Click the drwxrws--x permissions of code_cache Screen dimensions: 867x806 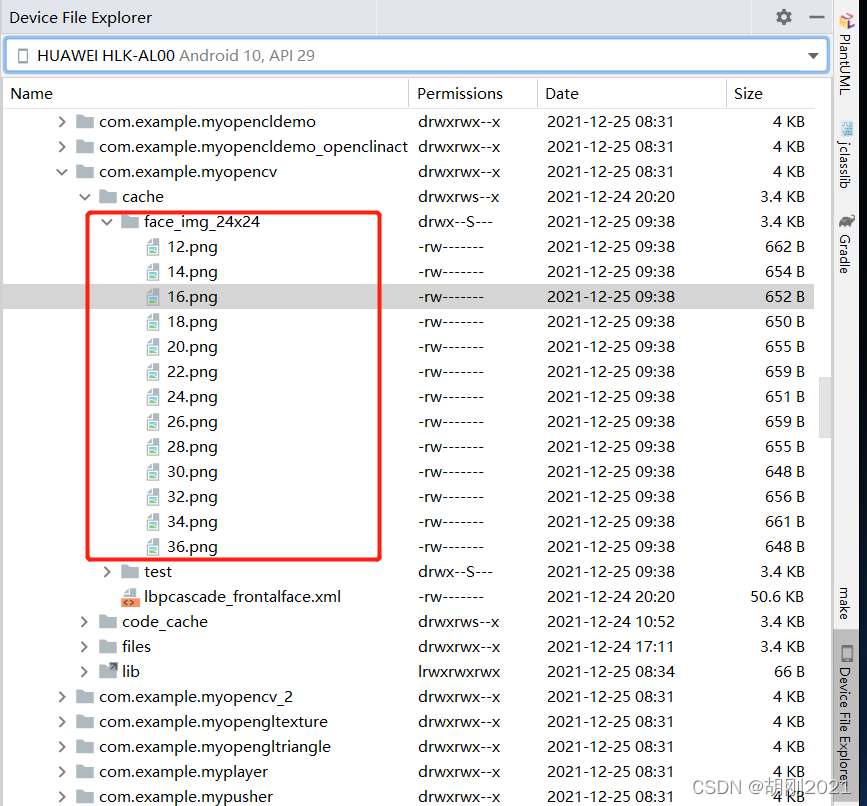point(458,622)
